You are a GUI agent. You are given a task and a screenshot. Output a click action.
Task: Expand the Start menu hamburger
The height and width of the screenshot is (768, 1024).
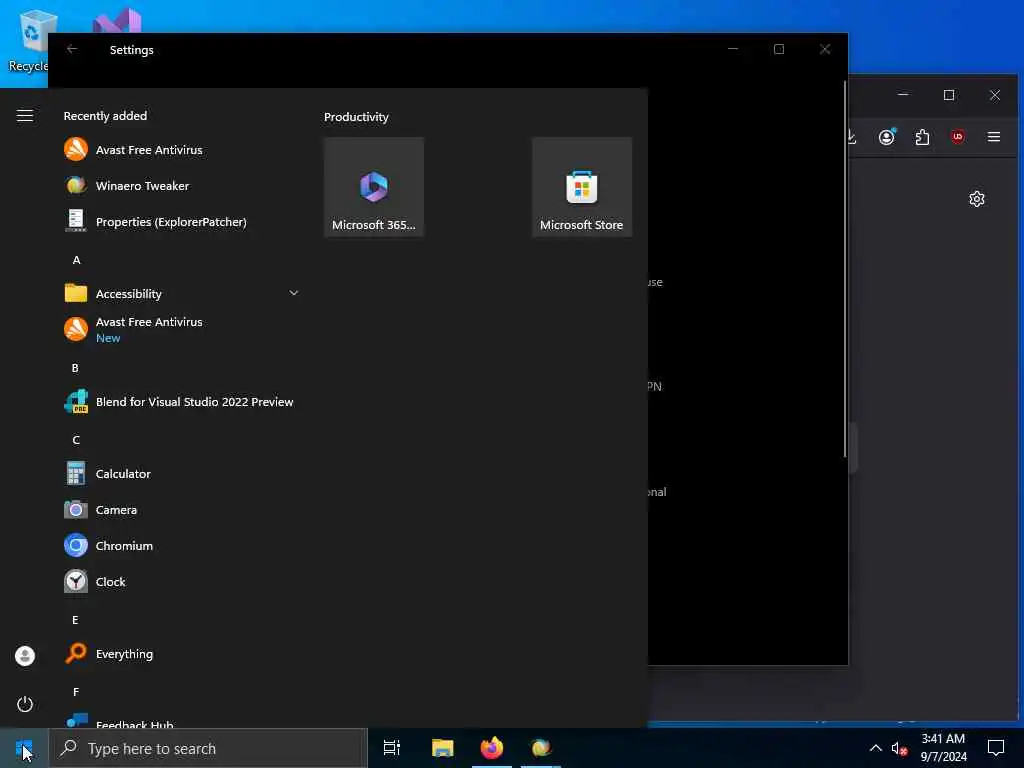[25, 116]
